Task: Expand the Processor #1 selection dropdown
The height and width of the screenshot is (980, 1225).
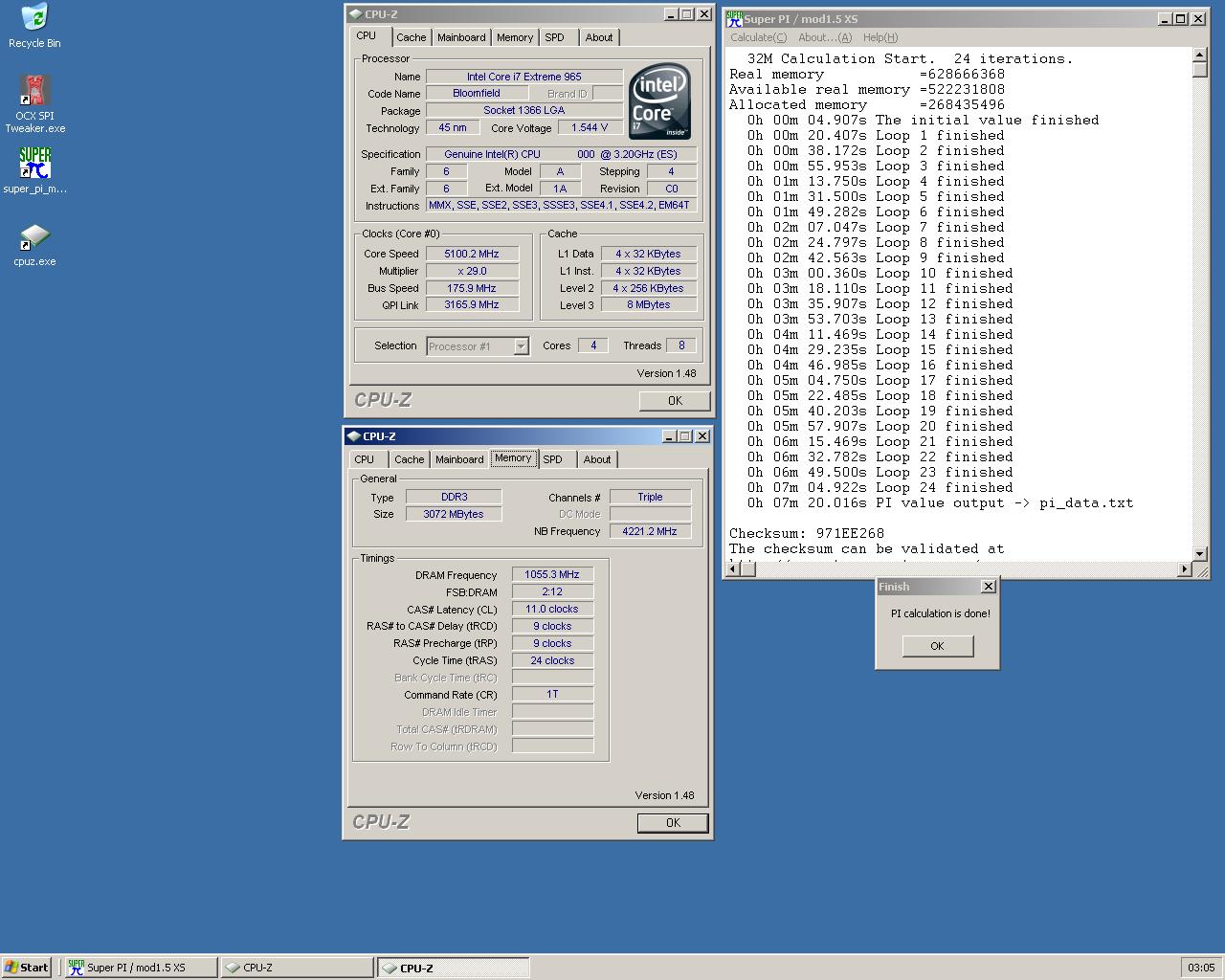Action: pos(522,346)
